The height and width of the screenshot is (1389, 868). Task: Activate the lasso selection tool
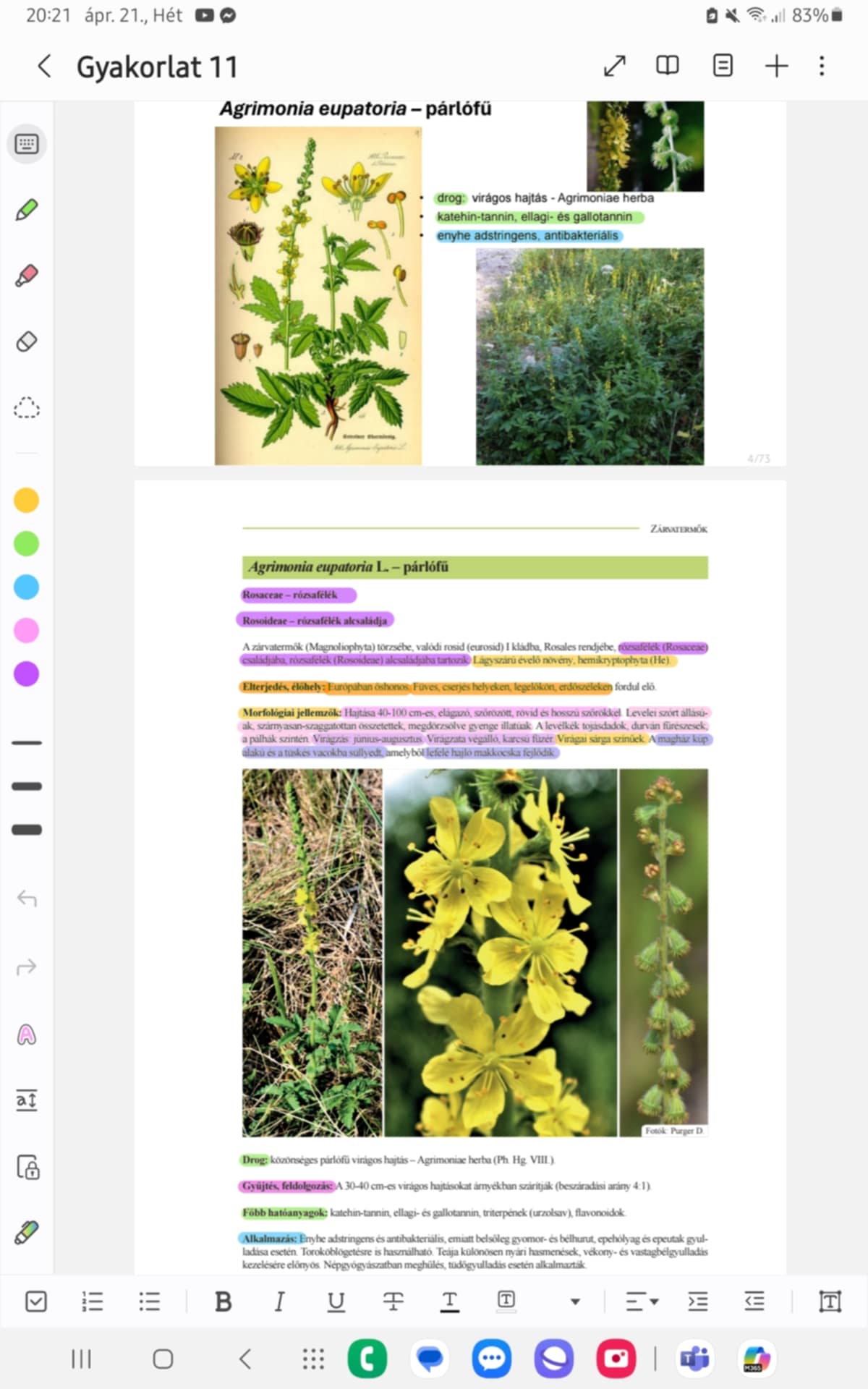click(27, 408)
